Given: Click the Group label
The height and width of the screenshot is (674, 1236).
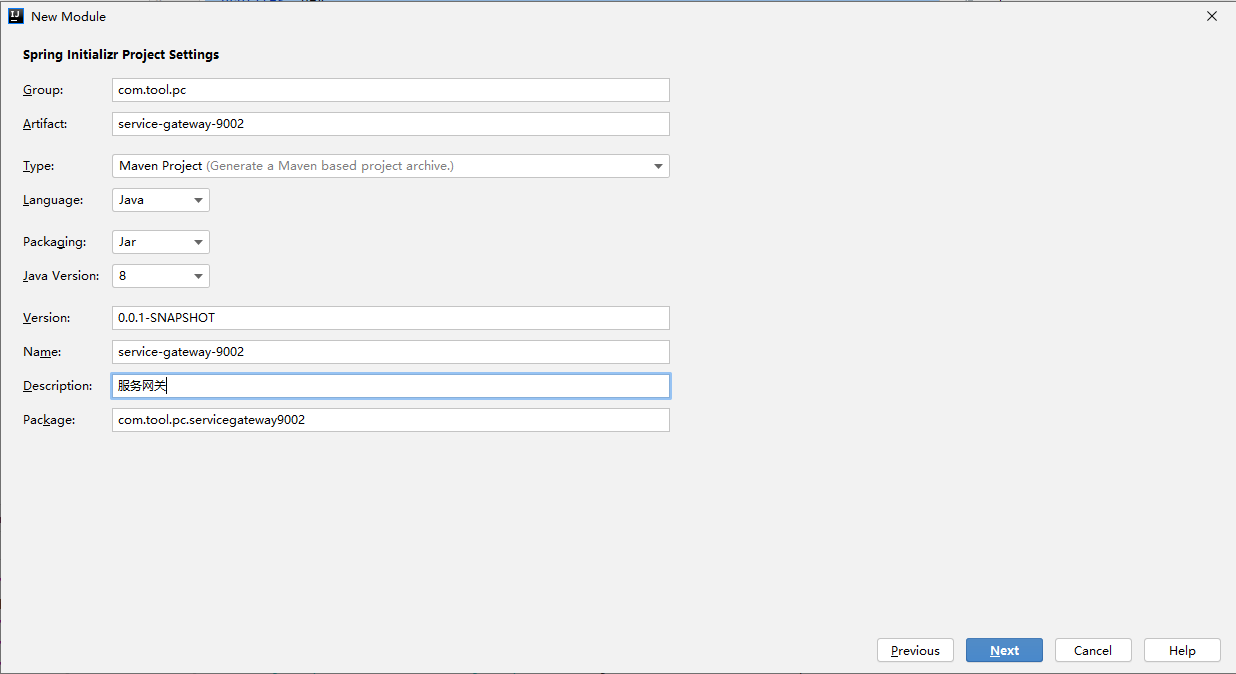Looking at the screenshot, I should click(43, 90).
